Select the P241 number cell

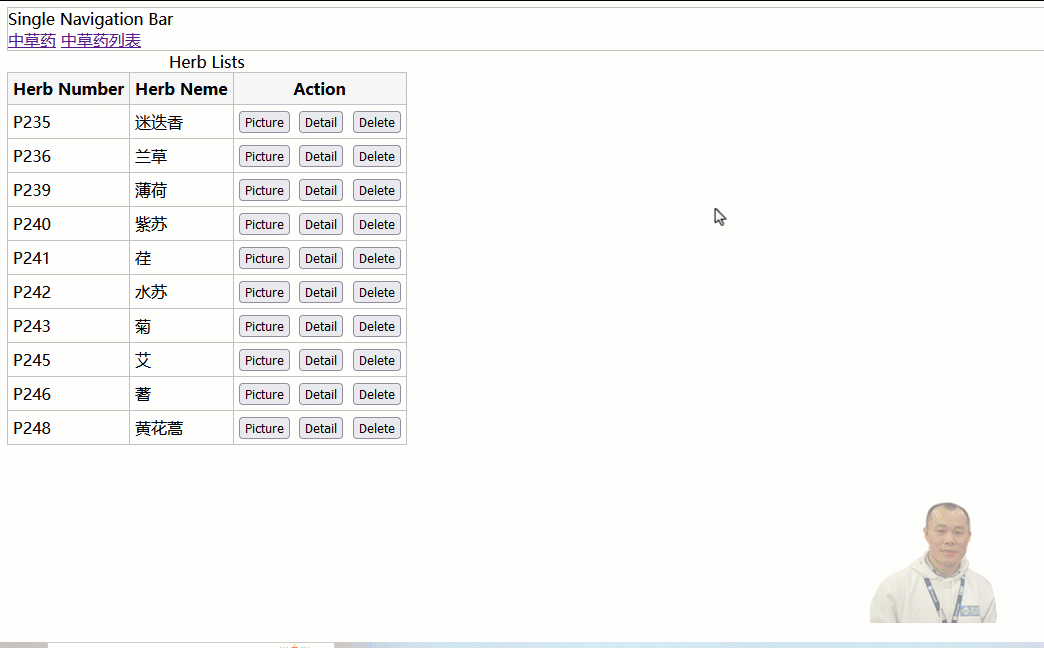69,258
